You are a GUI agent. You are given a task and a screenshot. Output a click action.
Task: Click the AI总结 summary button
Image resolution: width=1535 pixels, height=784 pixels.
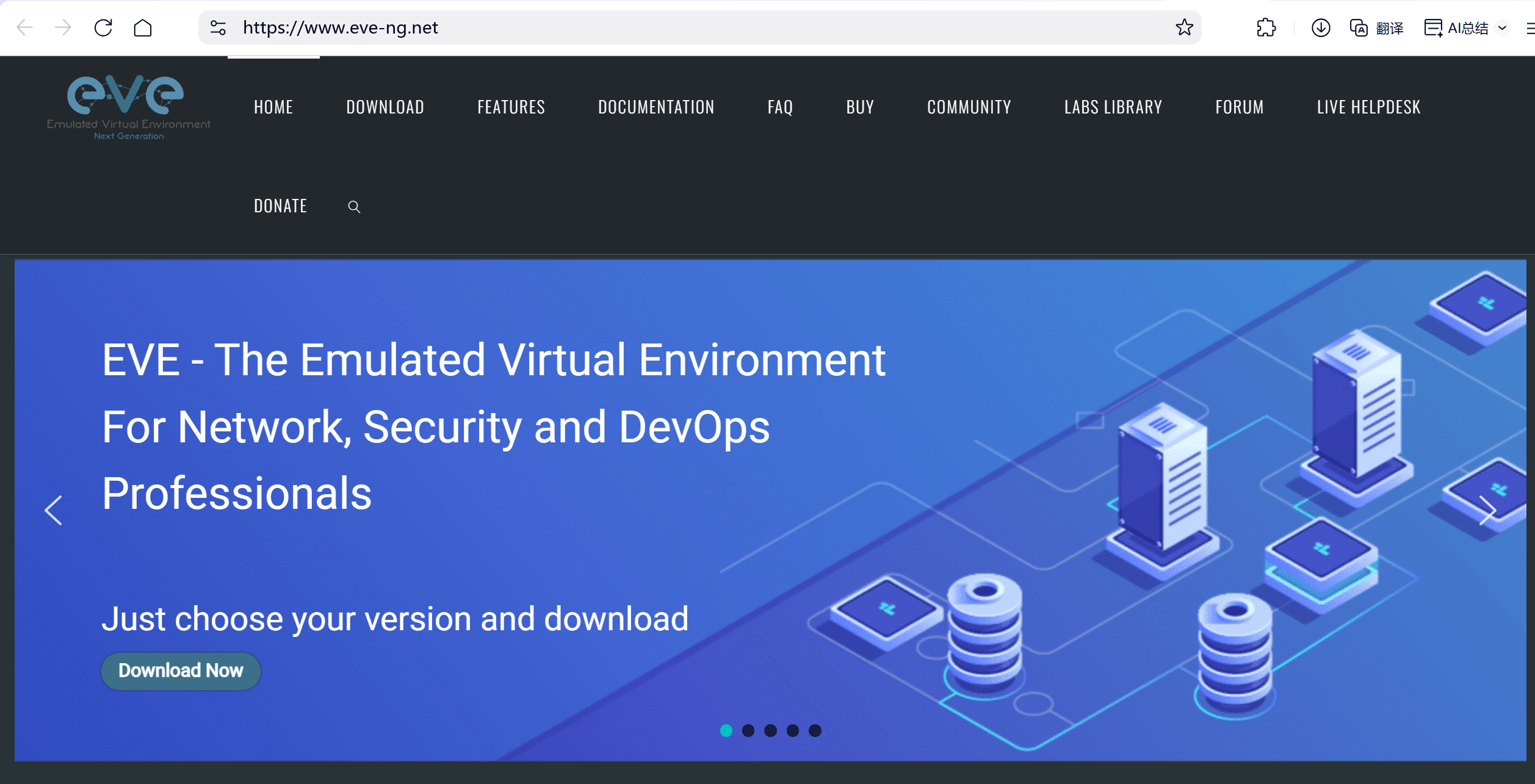(1457, 27)
